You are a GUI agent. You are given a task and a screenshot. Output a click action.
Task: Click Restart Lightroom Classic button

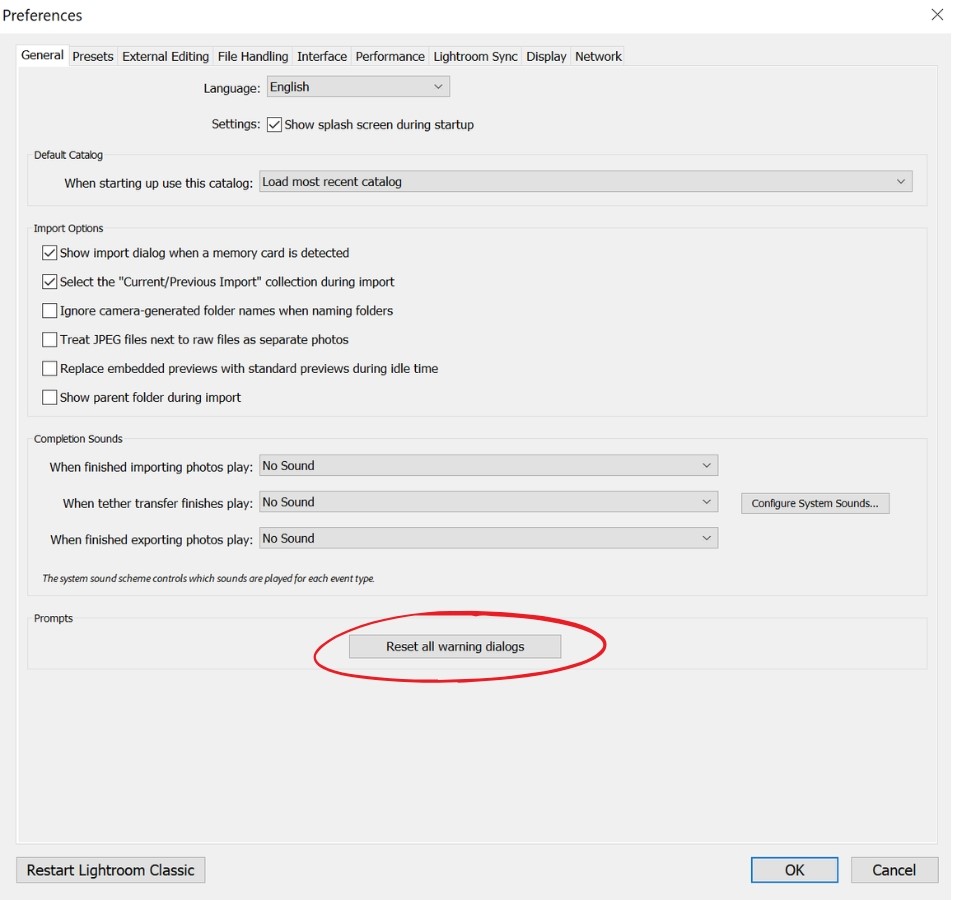(110, 870)
